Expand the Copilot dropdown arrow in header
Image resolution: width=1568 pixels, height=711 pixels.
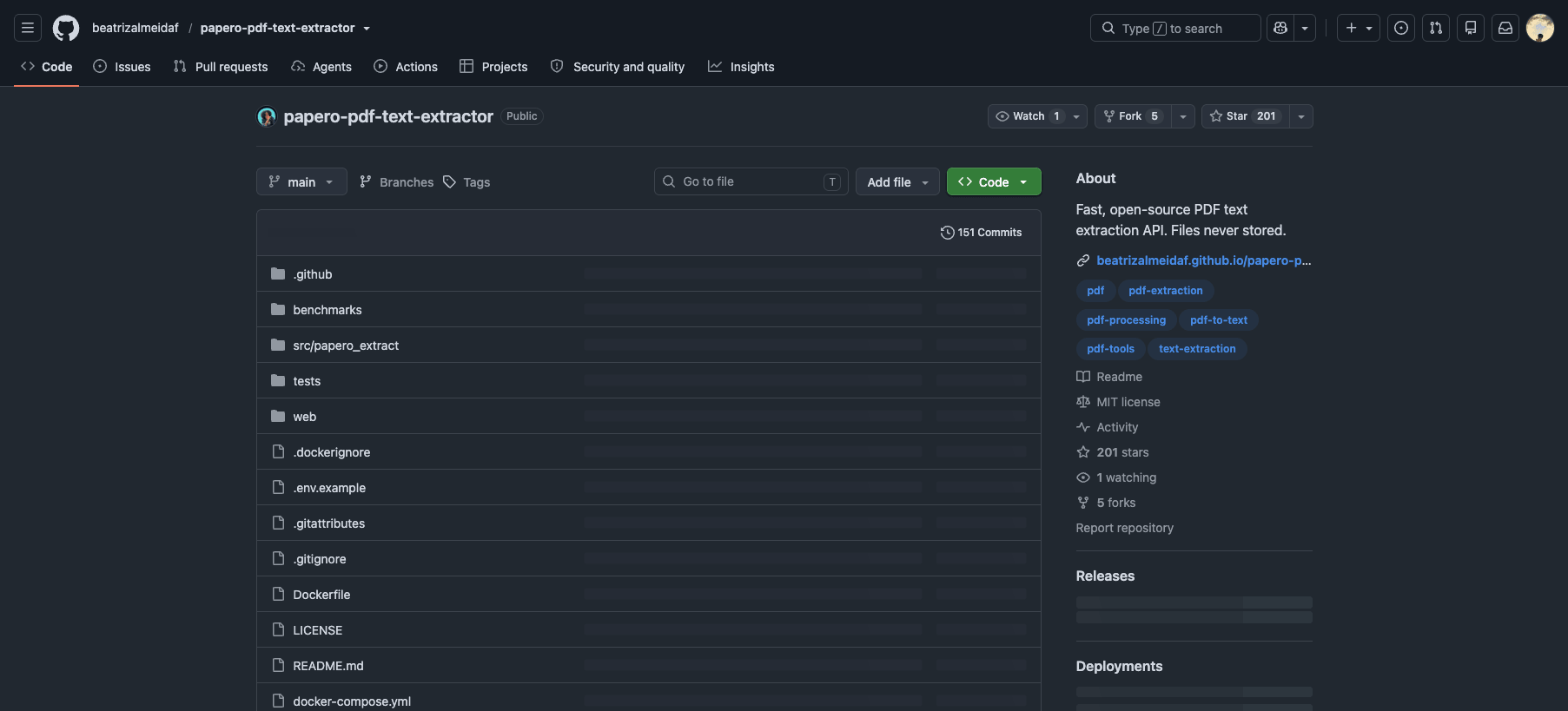(x=1305, y=28)
